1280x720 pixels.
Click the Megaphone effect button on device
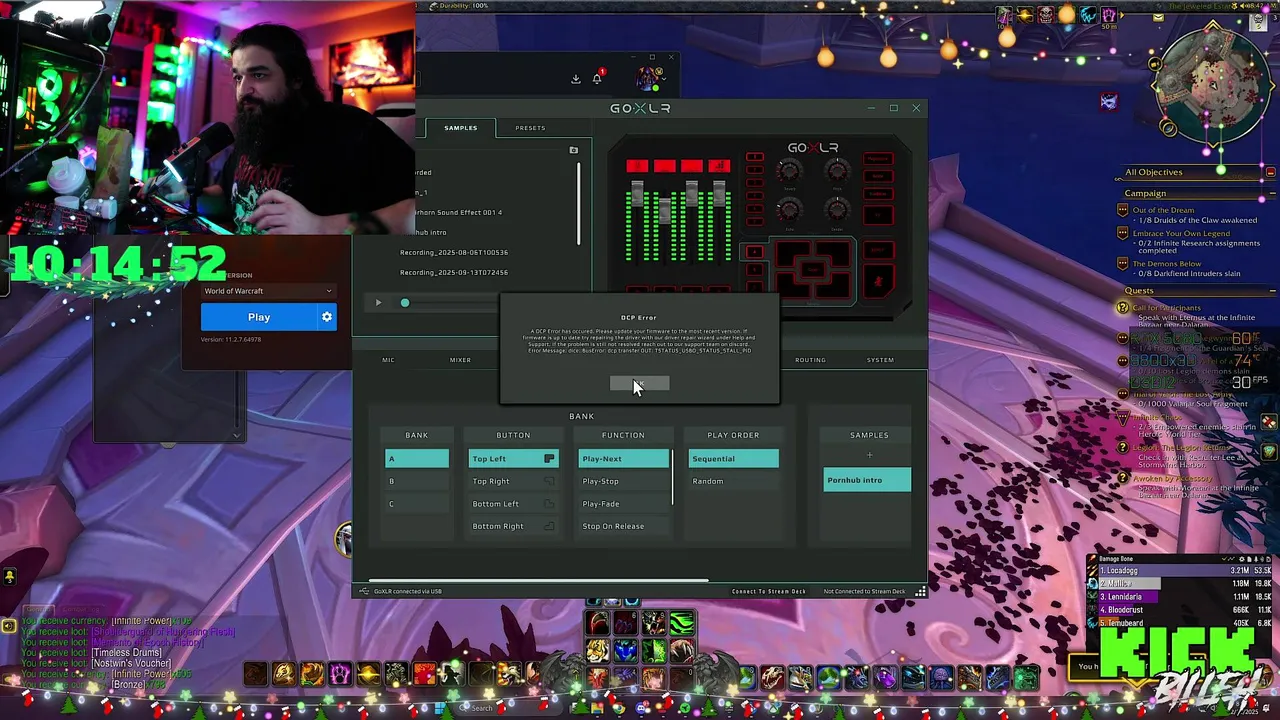click(x=878, y=158)
